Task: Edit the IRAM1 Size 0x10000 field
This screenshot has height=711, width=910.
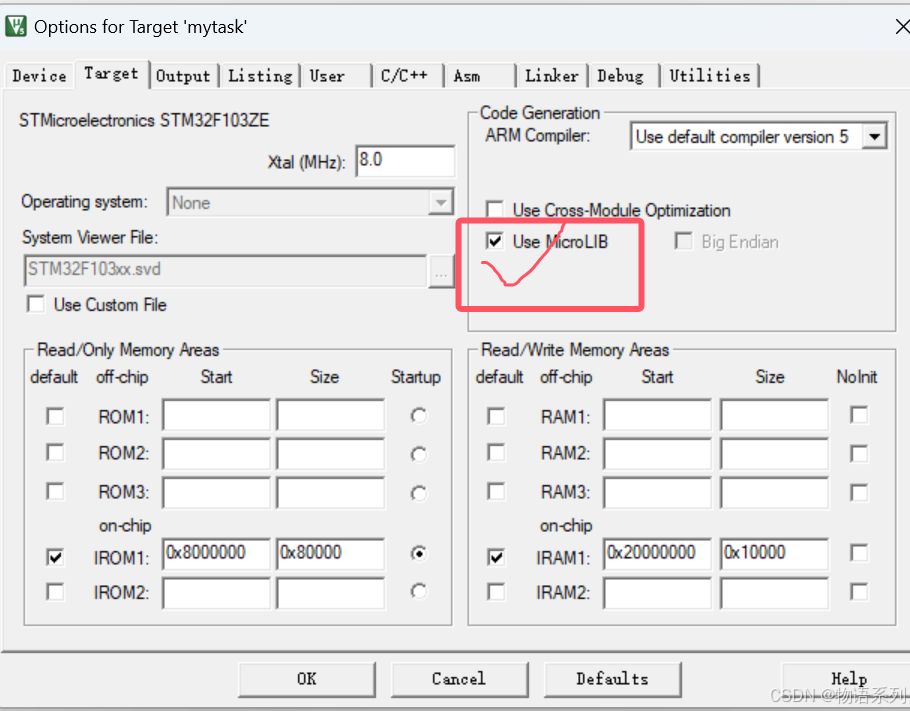Action: coord(774,554)
